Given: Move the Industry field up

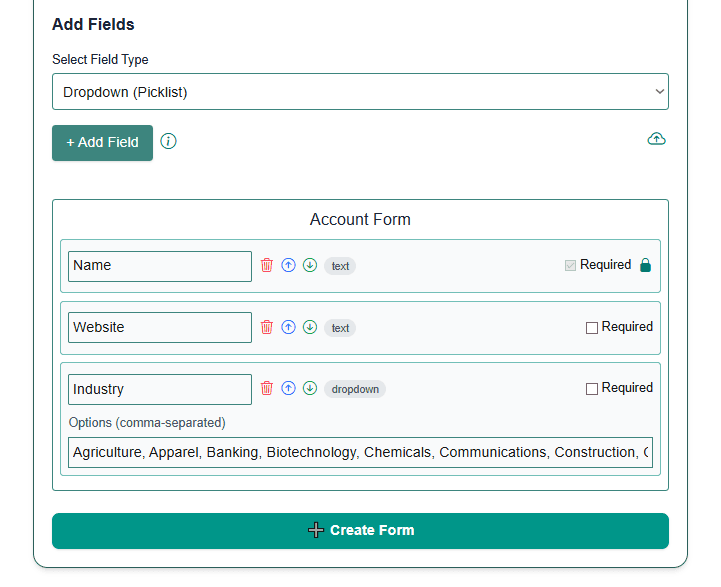Looking at the screenshot, I should (288, 388).
